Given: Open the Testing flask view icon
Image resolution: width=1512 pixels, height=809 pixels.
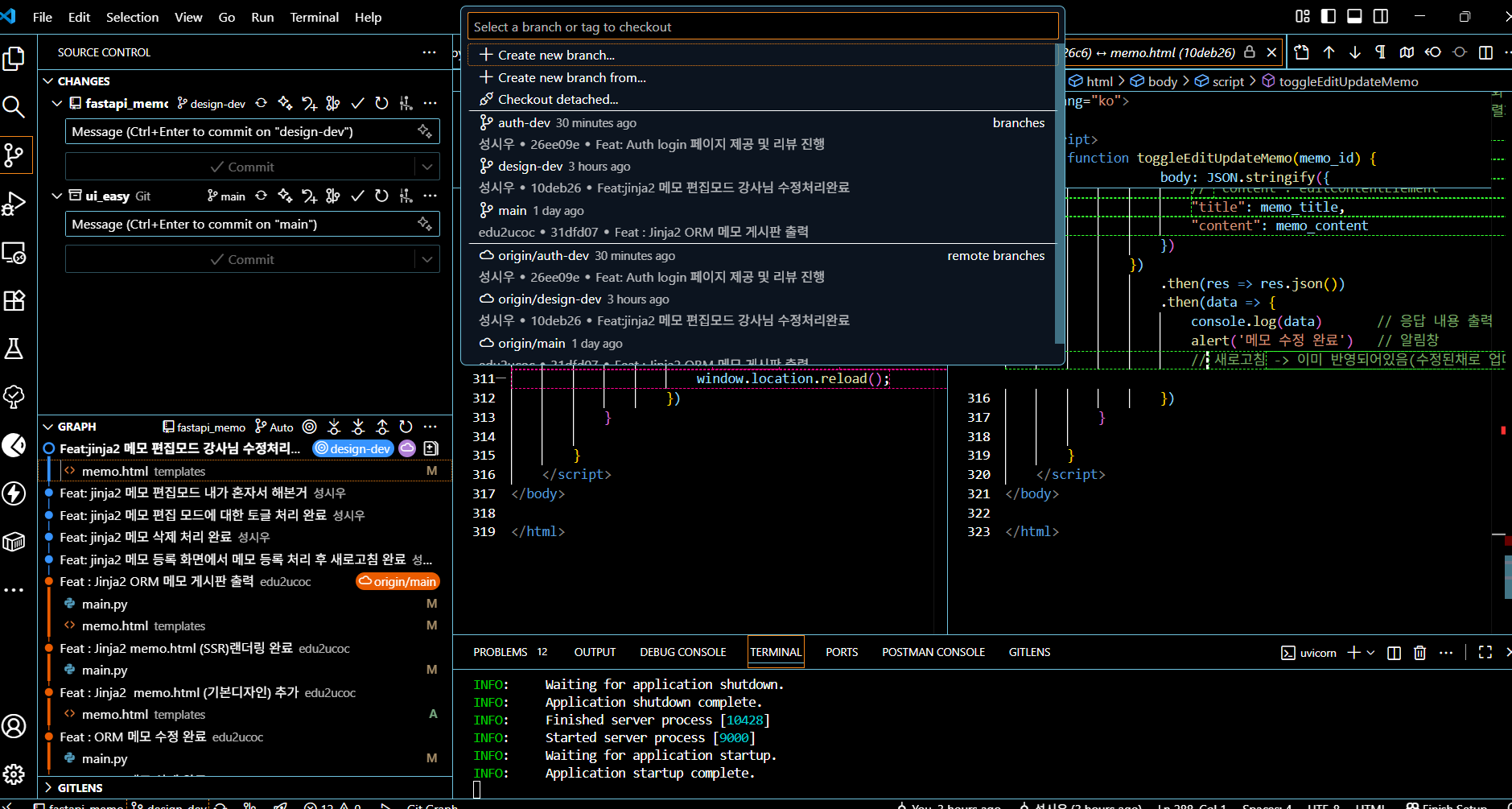Looking at the screenshot, I should tap(14, 349).
